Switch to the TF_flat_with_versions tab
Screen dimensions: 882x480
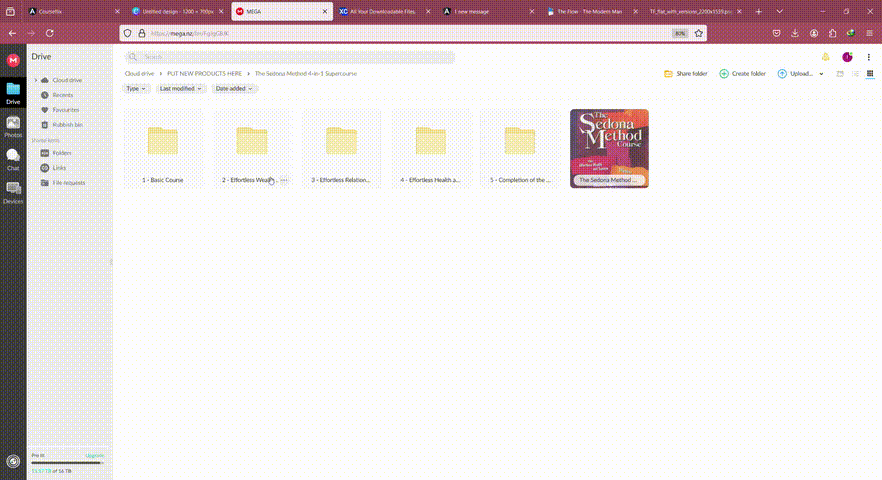[x=696, y=11]
